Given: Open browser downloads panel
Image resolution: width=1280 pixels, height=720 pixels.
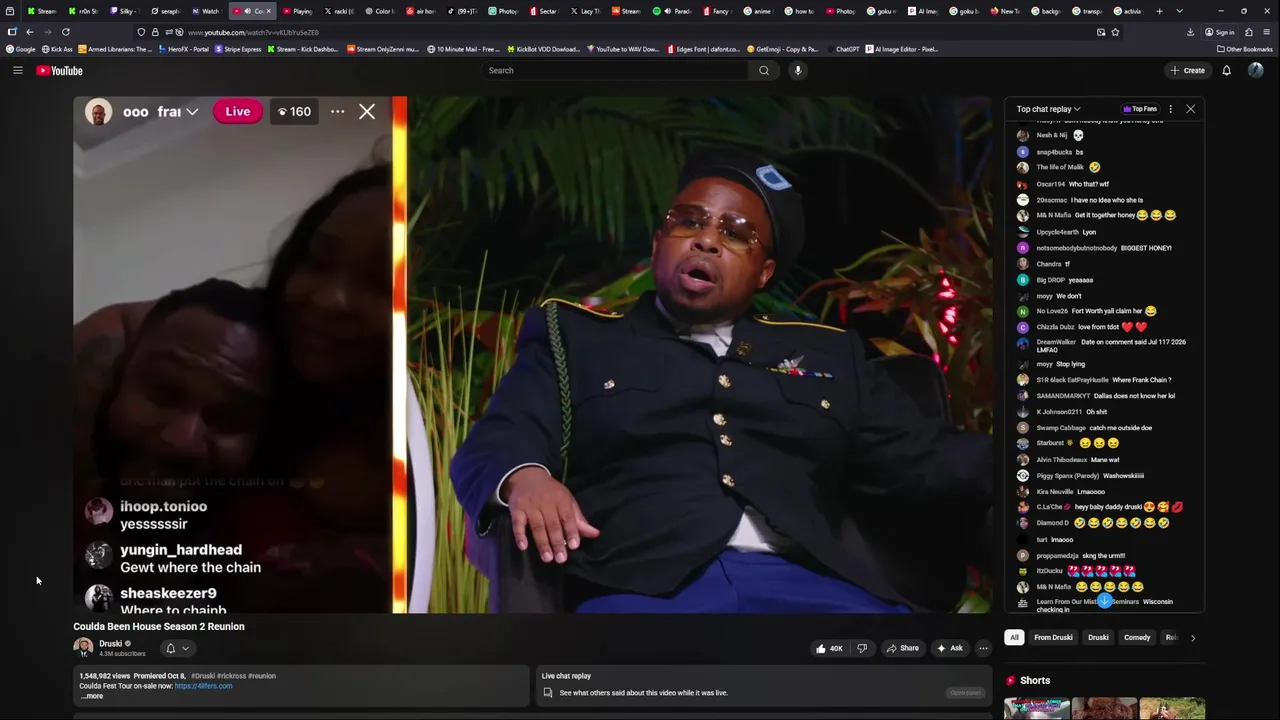Looking at the screenshot, I should click(x=1190, y=32).
